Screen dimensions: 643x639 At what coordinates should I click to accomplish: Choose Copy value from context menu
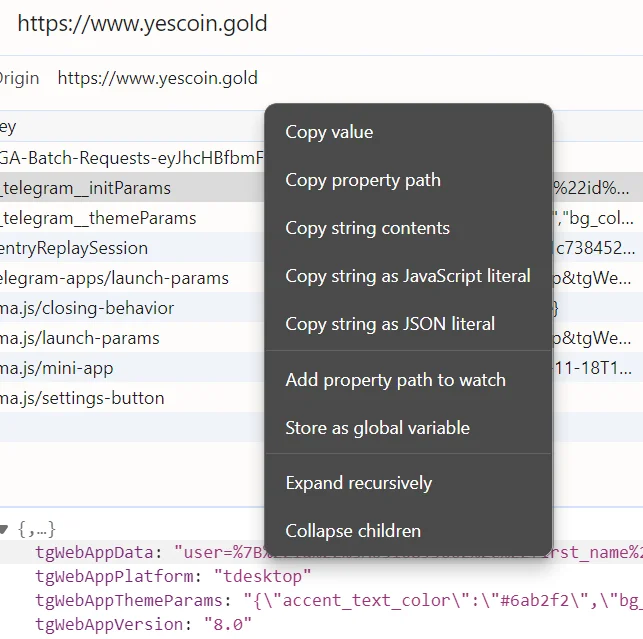(x=408, y=132)
